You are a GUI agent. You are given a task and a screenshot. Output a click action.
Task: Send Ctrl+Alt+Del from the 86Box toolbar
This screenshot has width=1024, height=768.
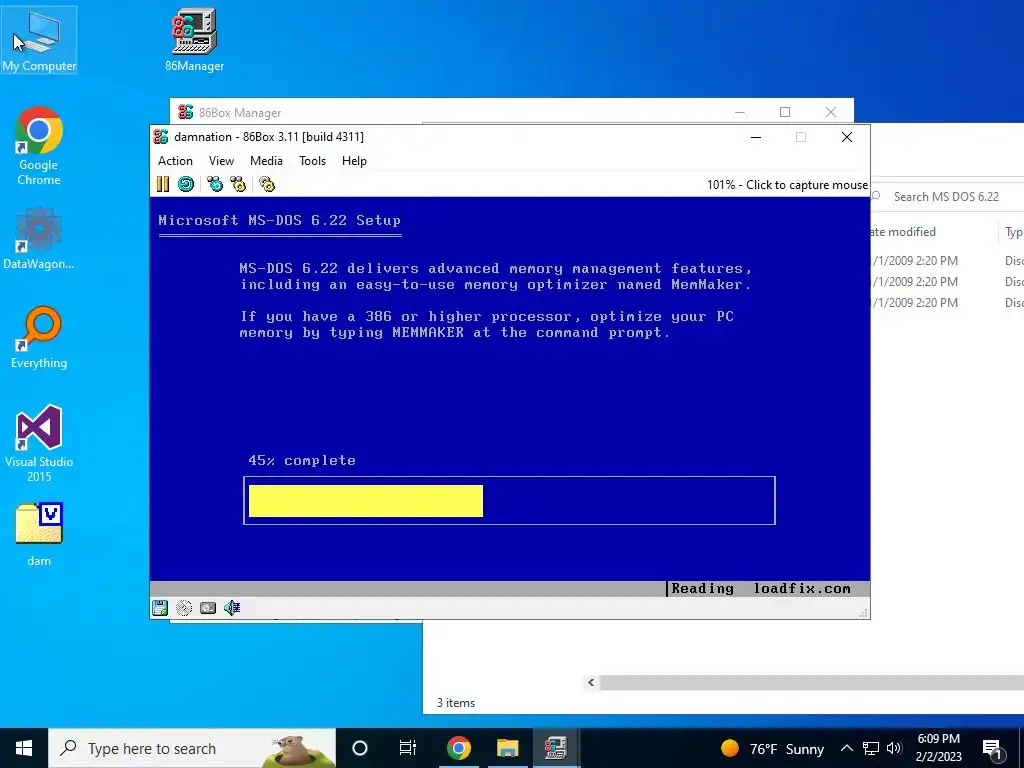click(215, 185)
